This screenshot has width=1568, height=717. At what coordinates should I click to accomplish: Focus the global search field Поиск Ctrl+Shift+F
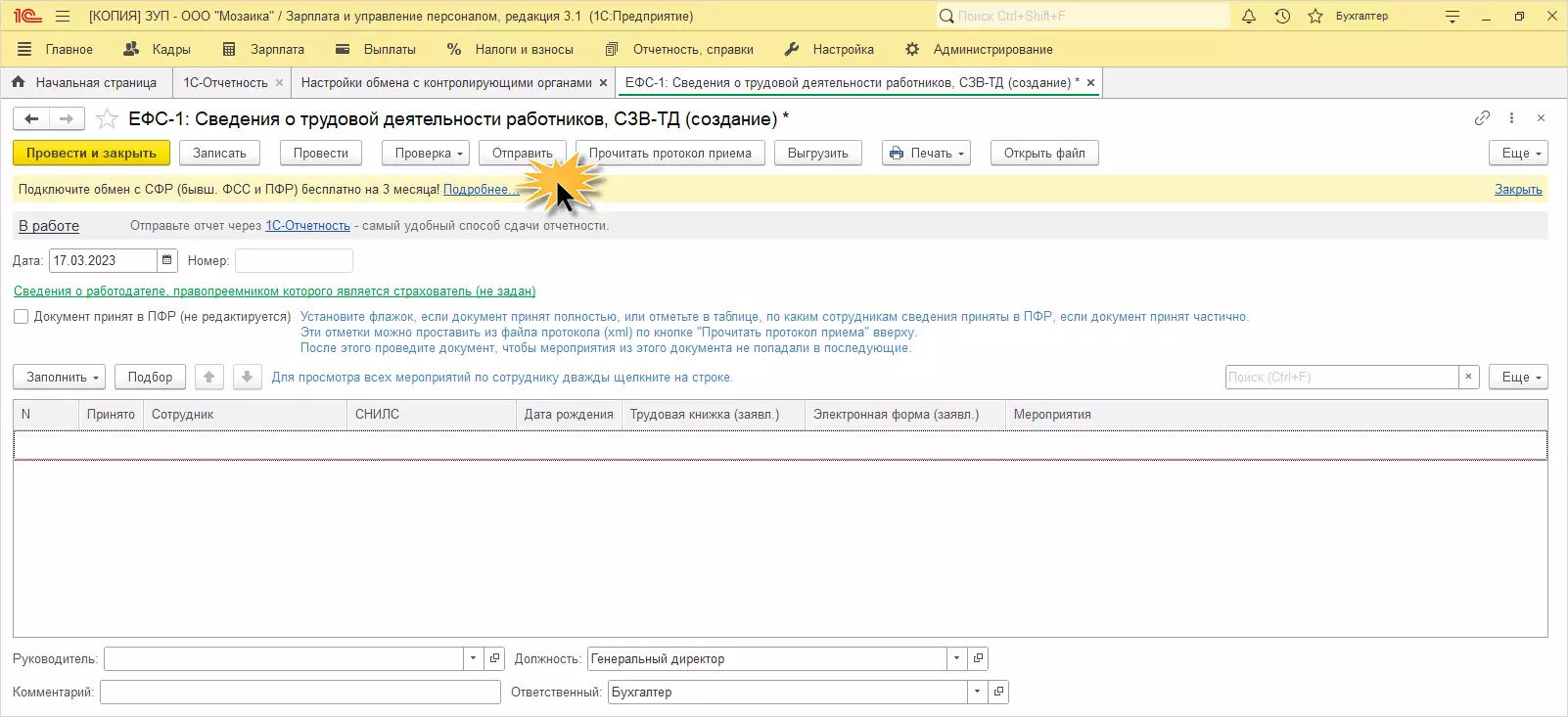[1082, 17]
